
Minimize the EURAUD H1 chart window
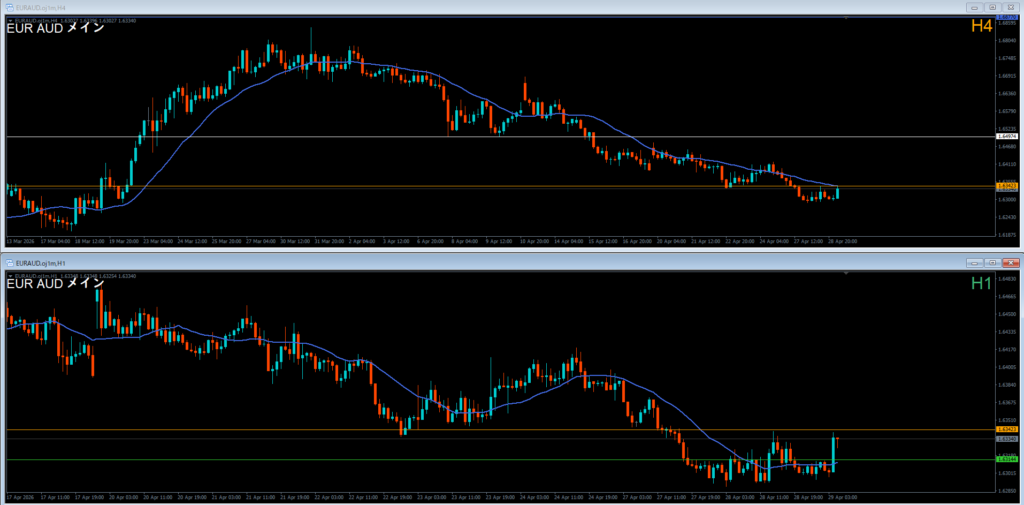coord(975,260)
